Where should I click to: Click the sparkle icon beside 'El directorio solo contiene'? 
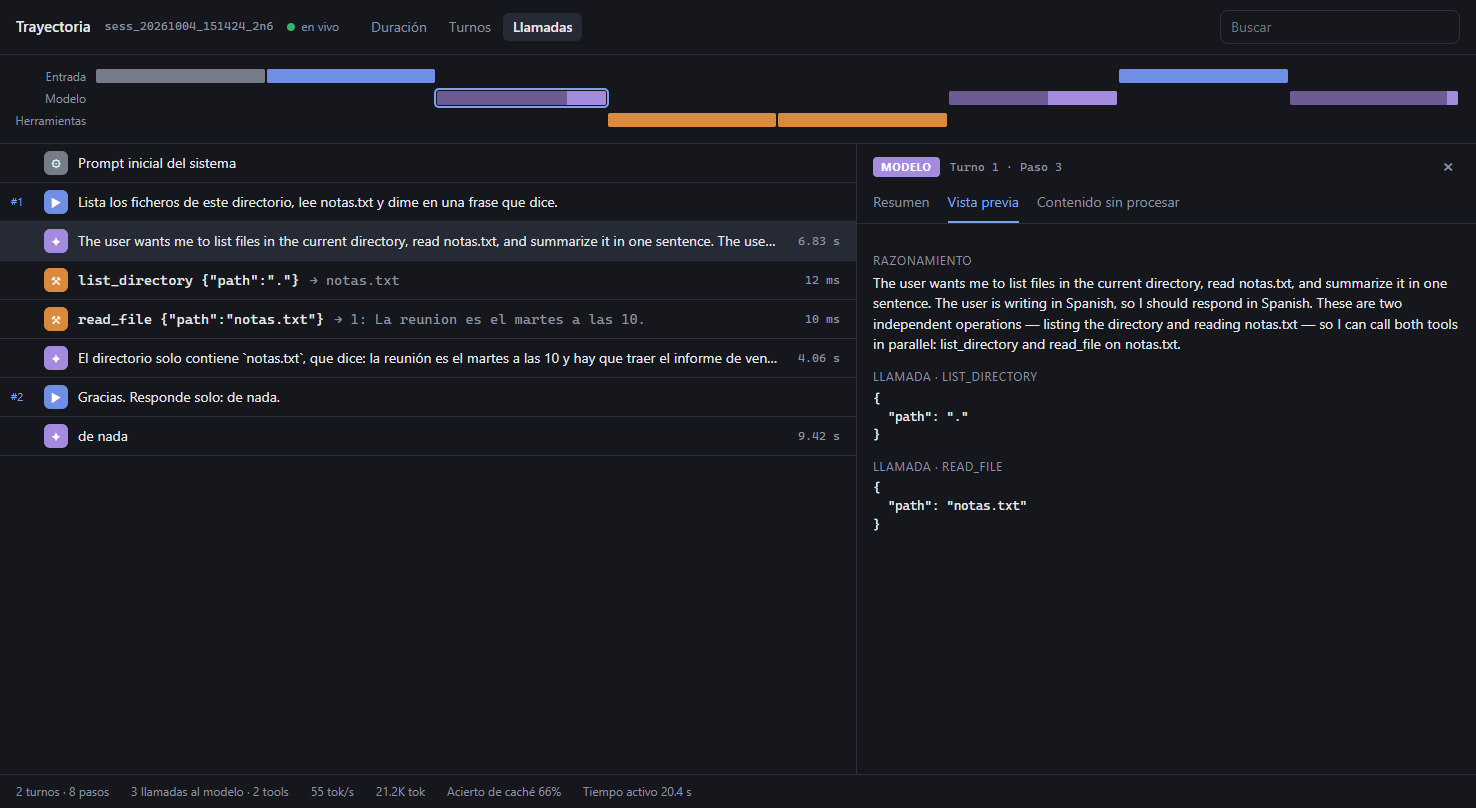(56, 358)
